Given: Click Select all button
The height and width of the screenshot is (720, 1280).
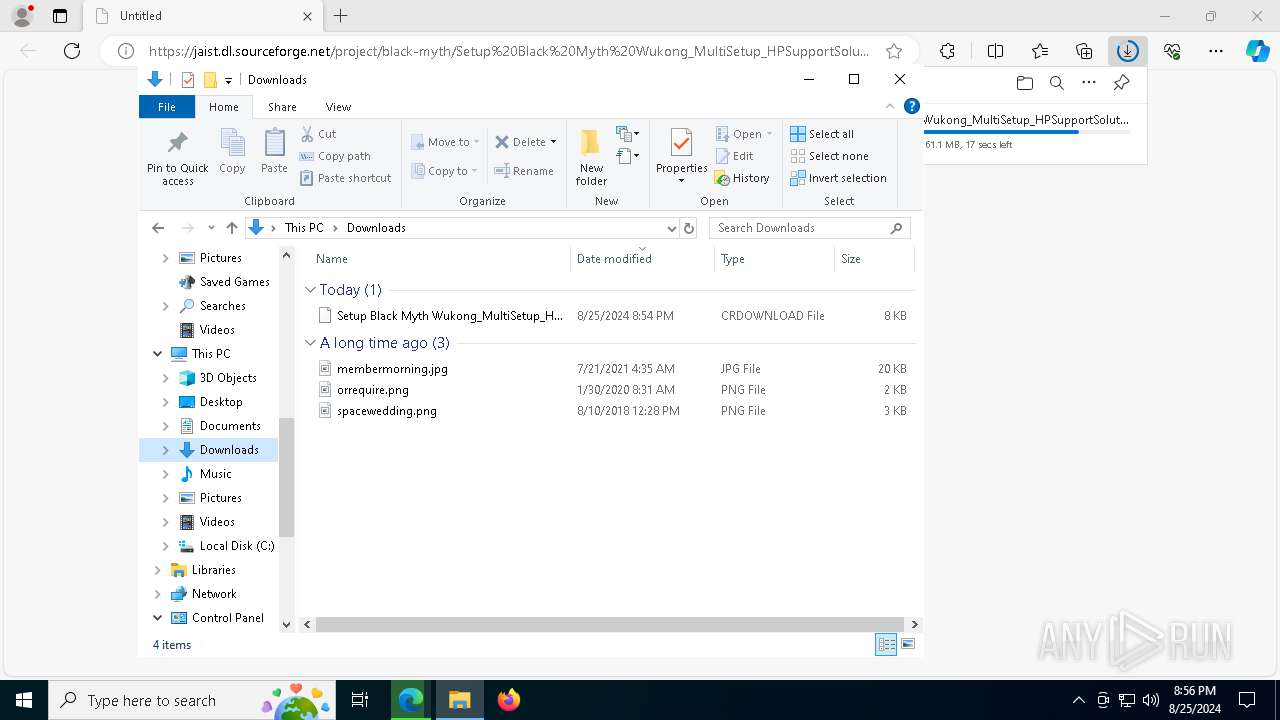Looking at the screenshot, I should click(822, 134).
